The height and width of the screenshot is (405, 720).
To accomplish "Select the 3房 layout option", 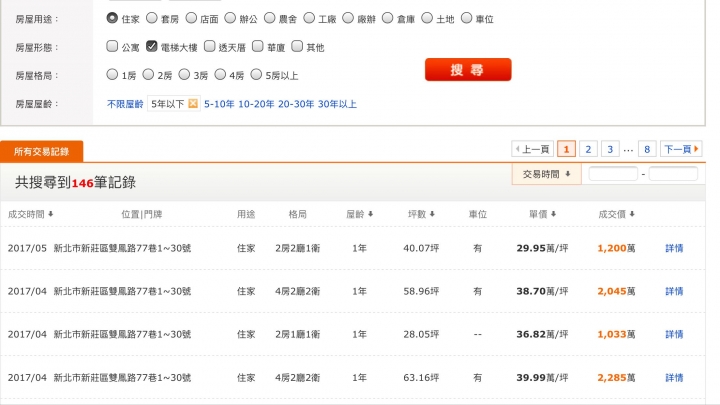I will click(184, 74).
